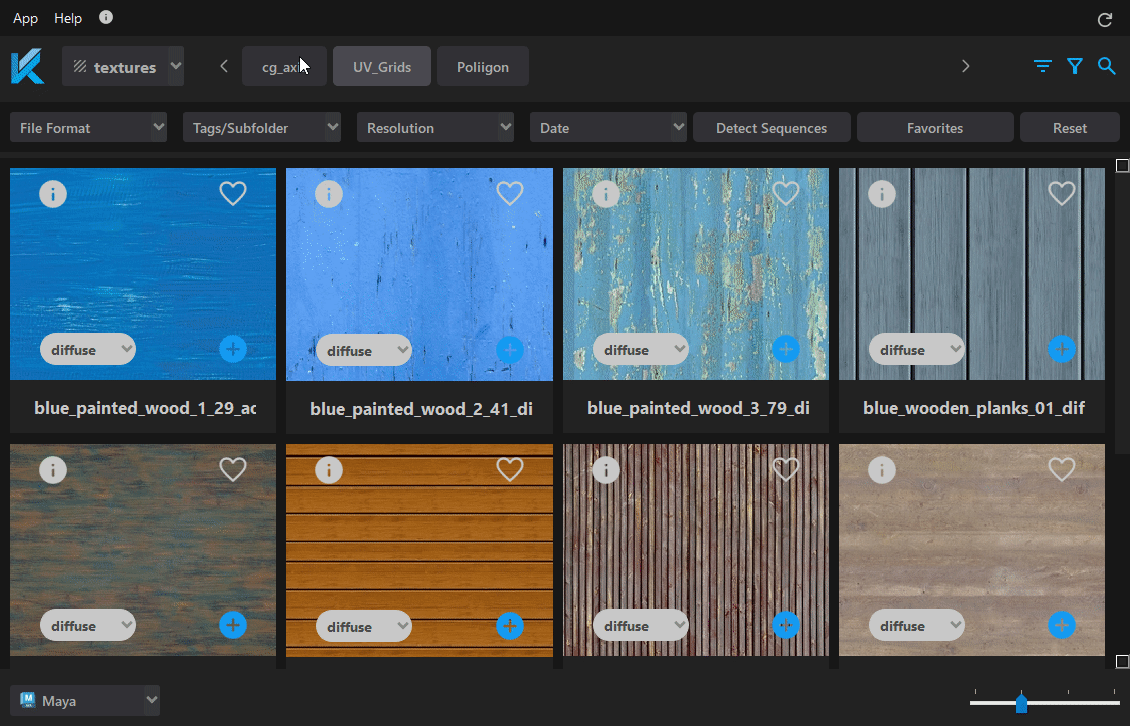Show info for blue_painted_wood_1_29

click(x=53, y=194)
